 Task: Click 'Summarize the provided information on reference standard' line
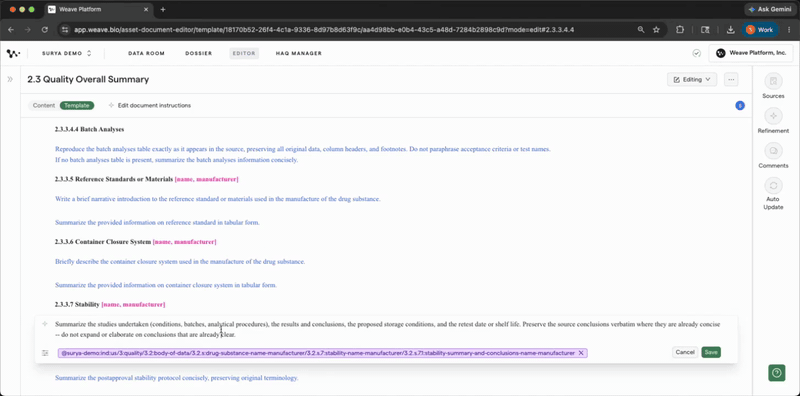pyautogui.click(x=157, y=222)
